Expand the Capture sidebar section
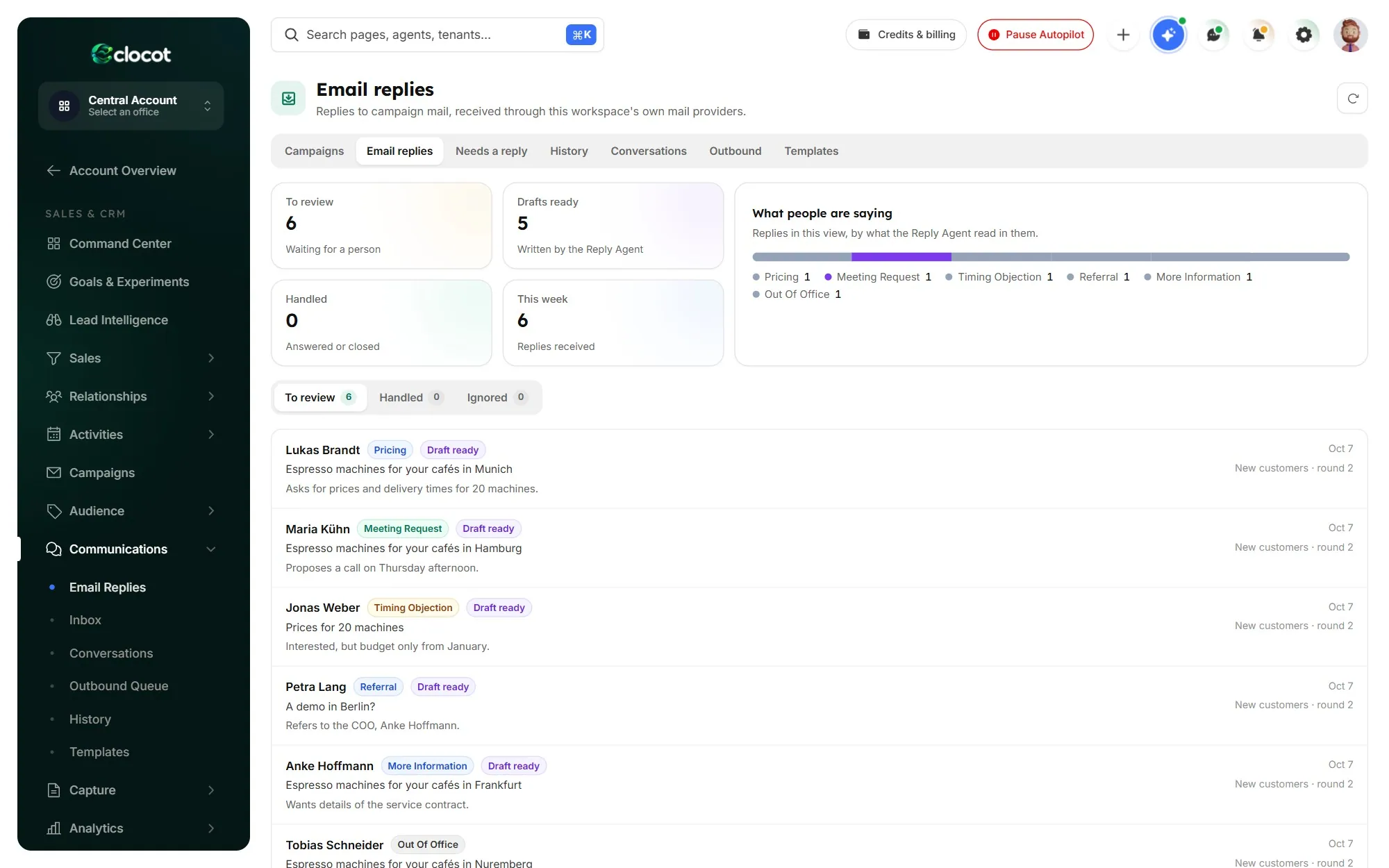Viewport: 1389px width, 868px height. 131,790
